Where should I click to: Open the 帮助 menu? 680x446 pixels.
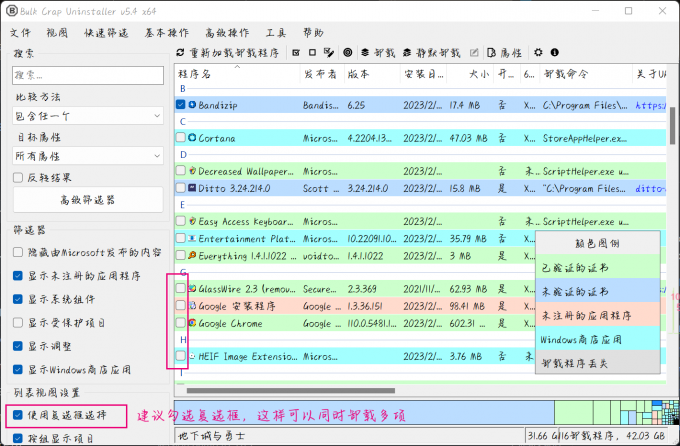pos(313,33)
